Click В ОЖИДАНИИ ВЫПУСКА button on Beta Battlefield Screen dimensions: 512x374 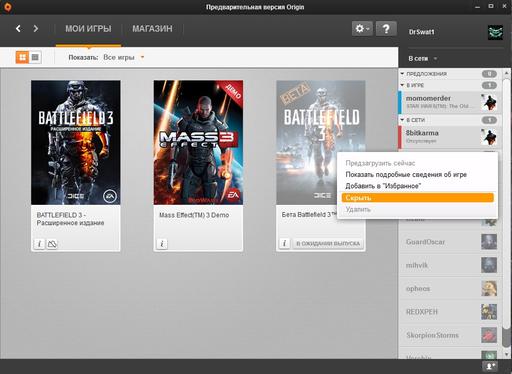(328, 244)
